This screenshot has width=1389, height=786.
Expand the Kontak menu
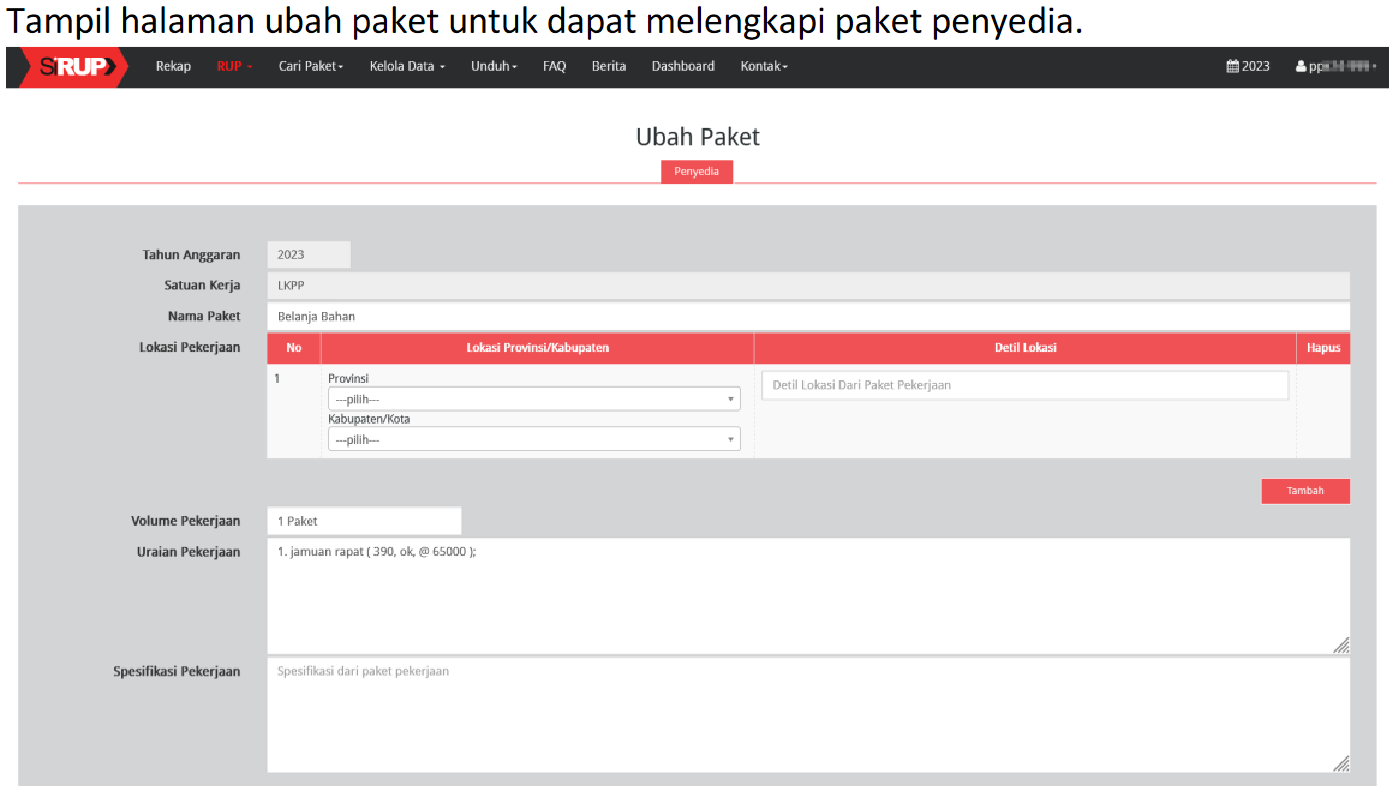click(764, 67)
